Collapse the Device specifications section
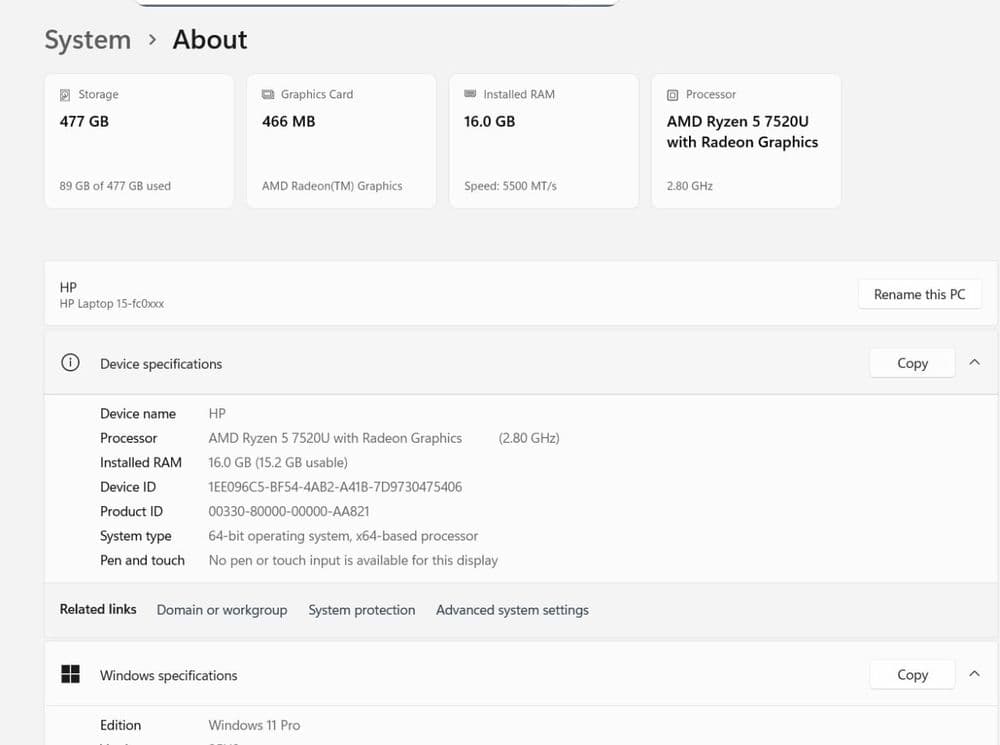 click(974, 362)
